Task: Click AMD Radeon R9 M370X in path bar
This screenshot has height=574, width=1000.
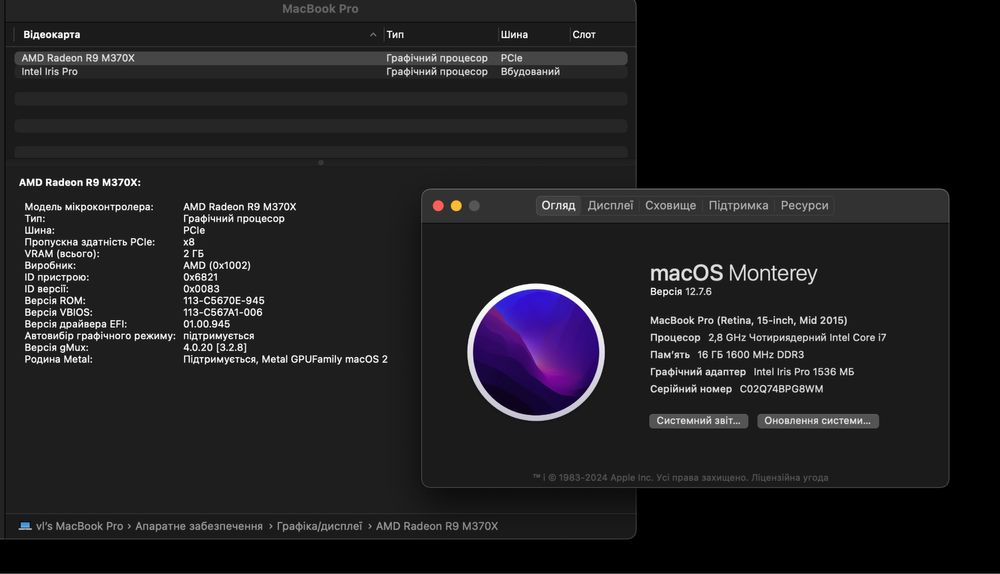Action: (x=437, y=526)
